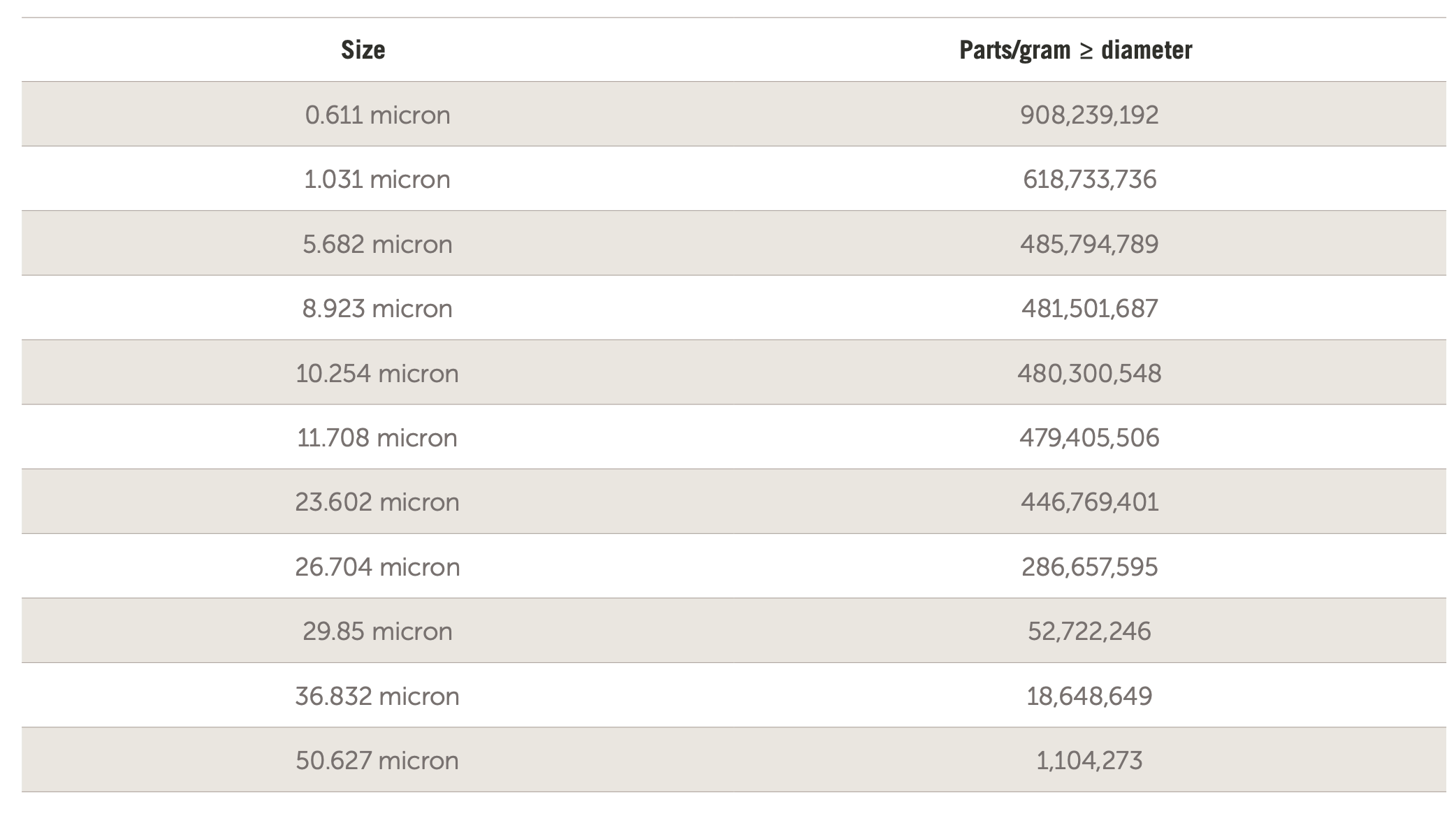
Task: Click the value 52,722,246
Action: pyautogui.click(x=1089, y=631)
